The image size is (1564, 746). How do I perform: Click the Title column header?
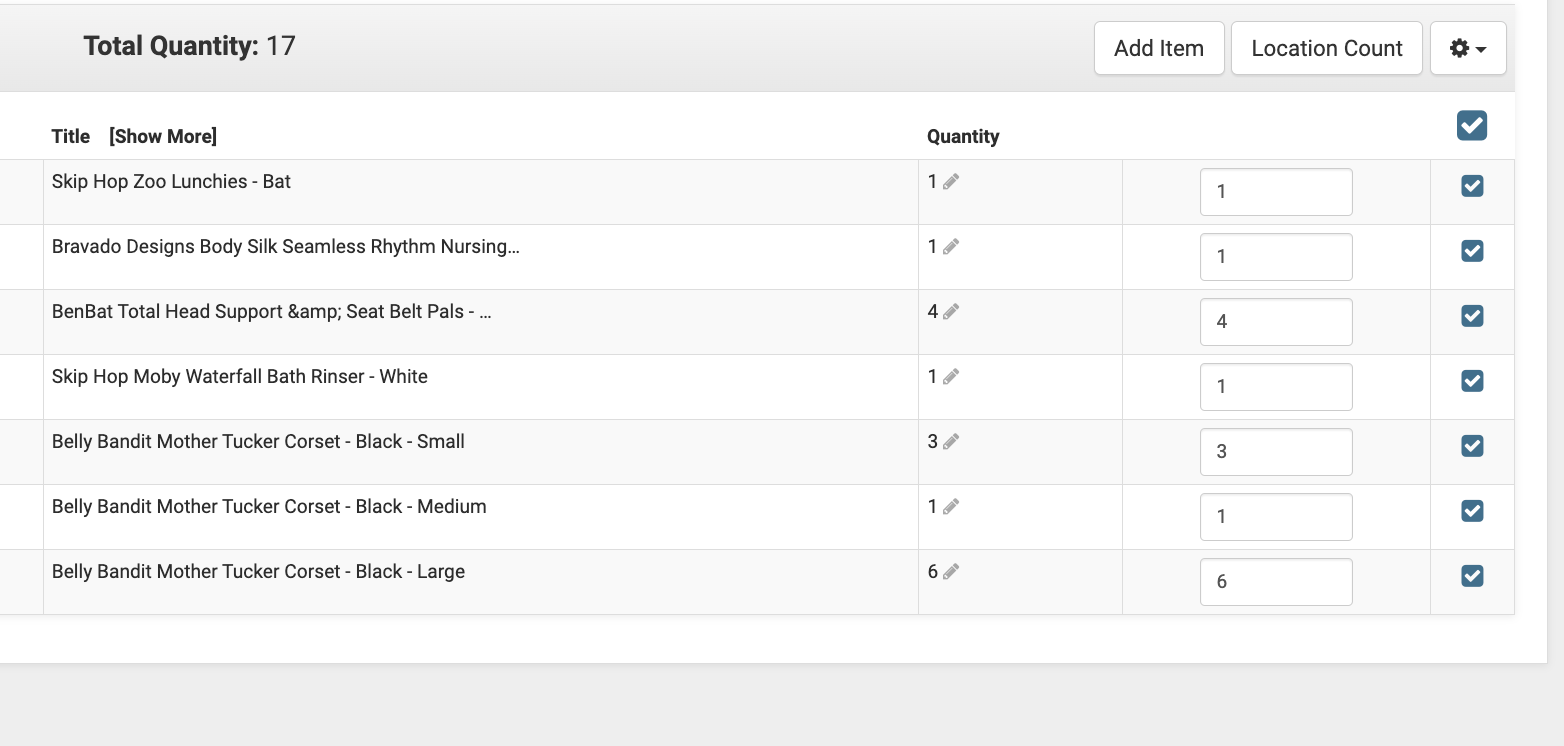(71, 136)
